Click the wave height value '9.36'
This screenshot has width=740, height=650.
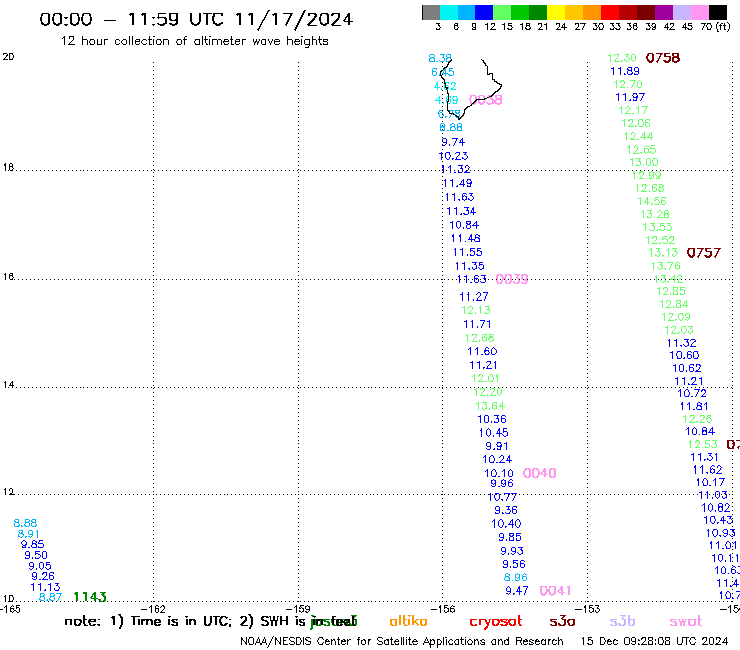[x=505, y=510]
